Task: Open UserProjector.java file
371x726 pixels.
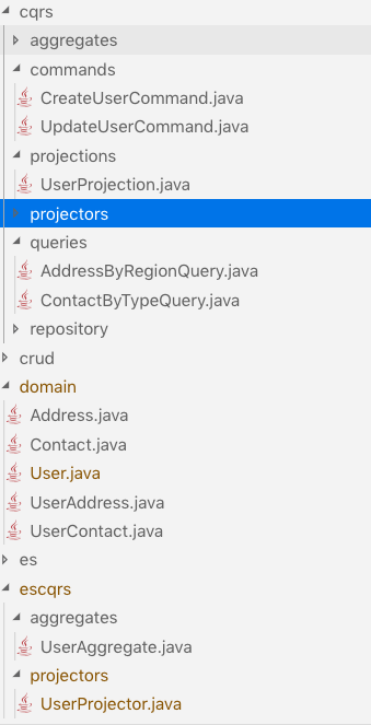Action: [x=111, y=704]
